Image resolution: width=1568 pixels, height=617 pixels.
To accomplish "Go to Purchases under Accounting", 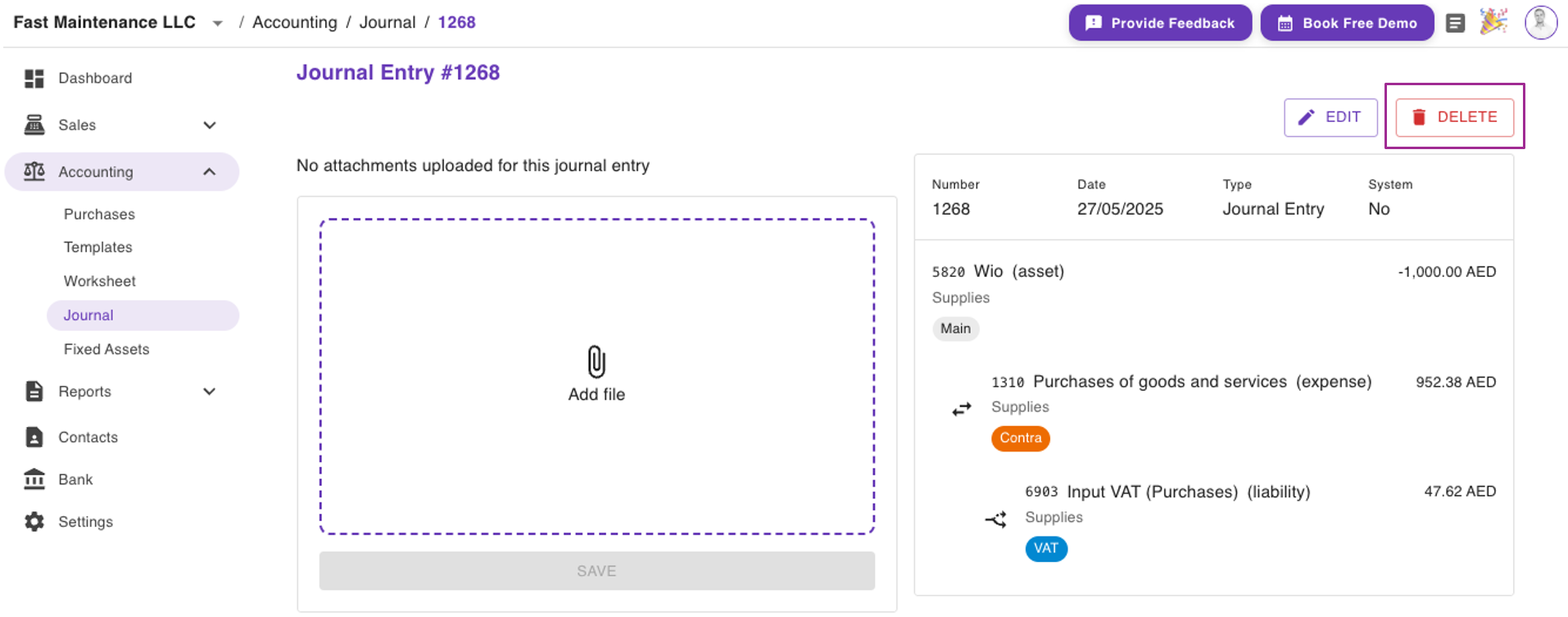I will click(x=99, y=215).
